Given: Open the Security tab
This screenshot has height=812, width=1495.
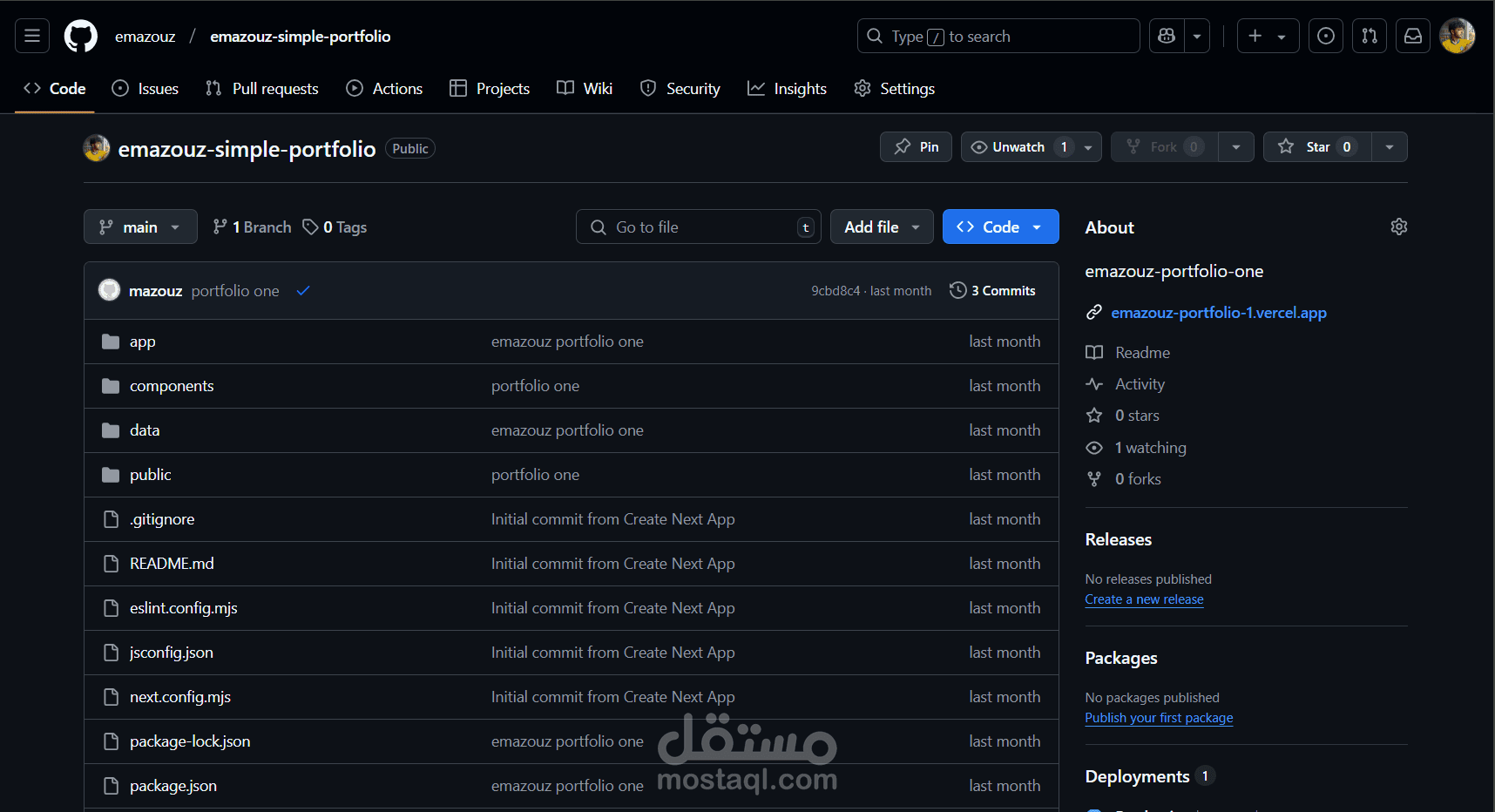Looking at the screenshot, I should tap(680, 89).
